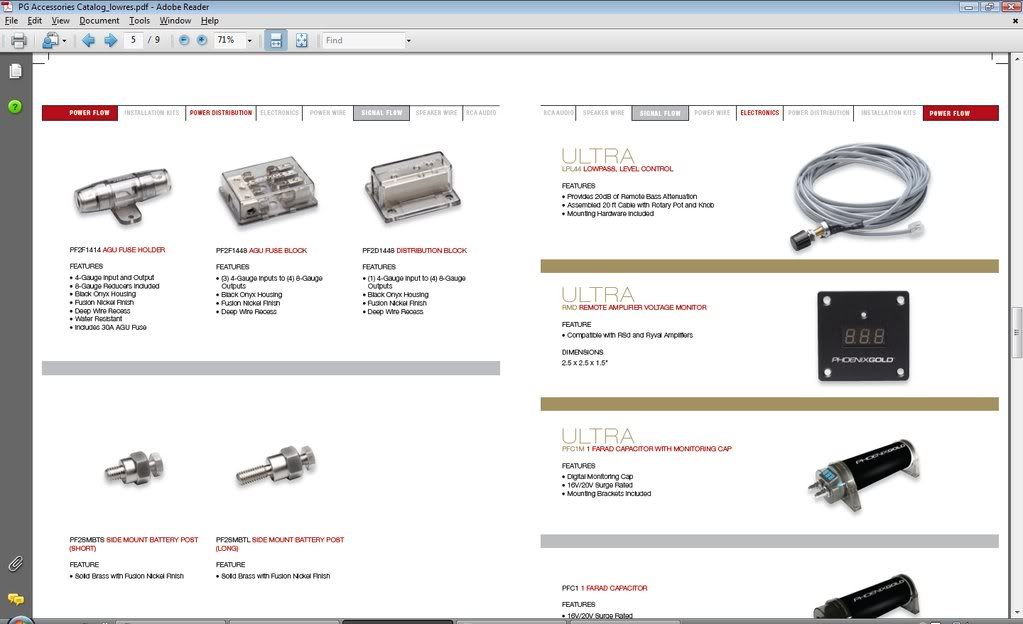This screenshot has height=624, width=1023.
Task: Open the Pages panel in sidebar
Action: click(x=15, y=70)
